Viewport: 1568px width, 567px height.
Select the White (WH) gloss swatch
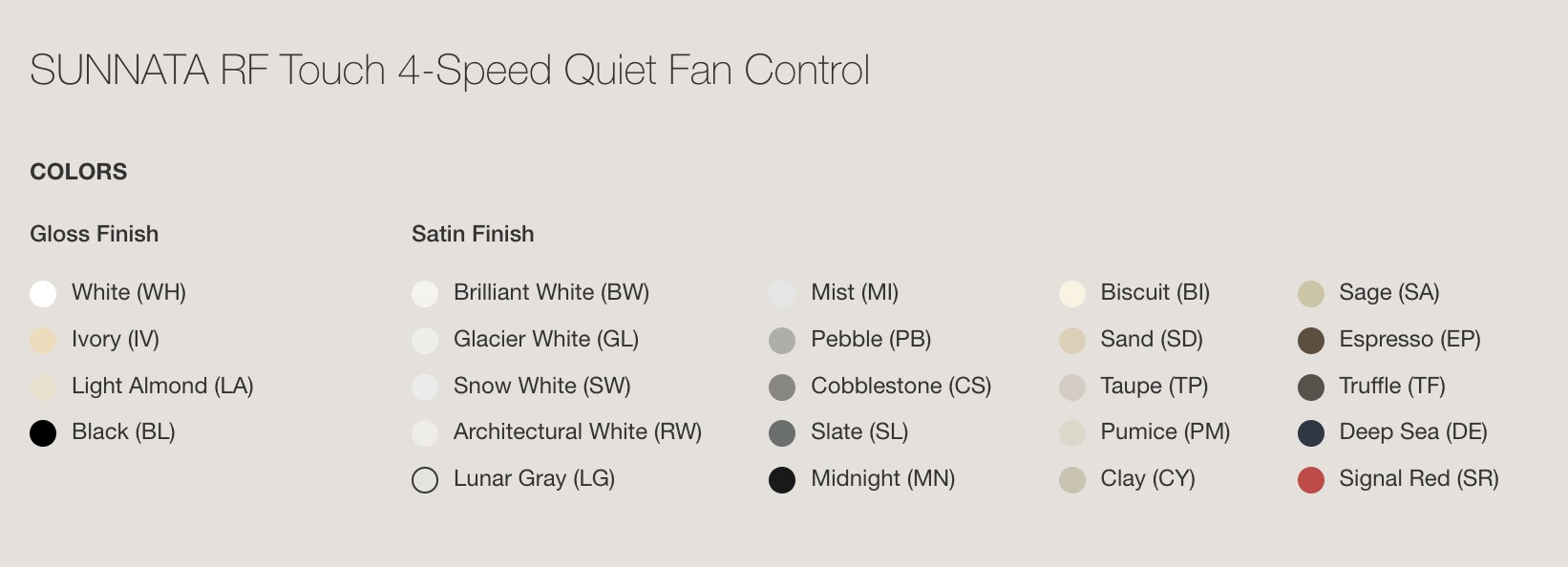coord(43,293)
